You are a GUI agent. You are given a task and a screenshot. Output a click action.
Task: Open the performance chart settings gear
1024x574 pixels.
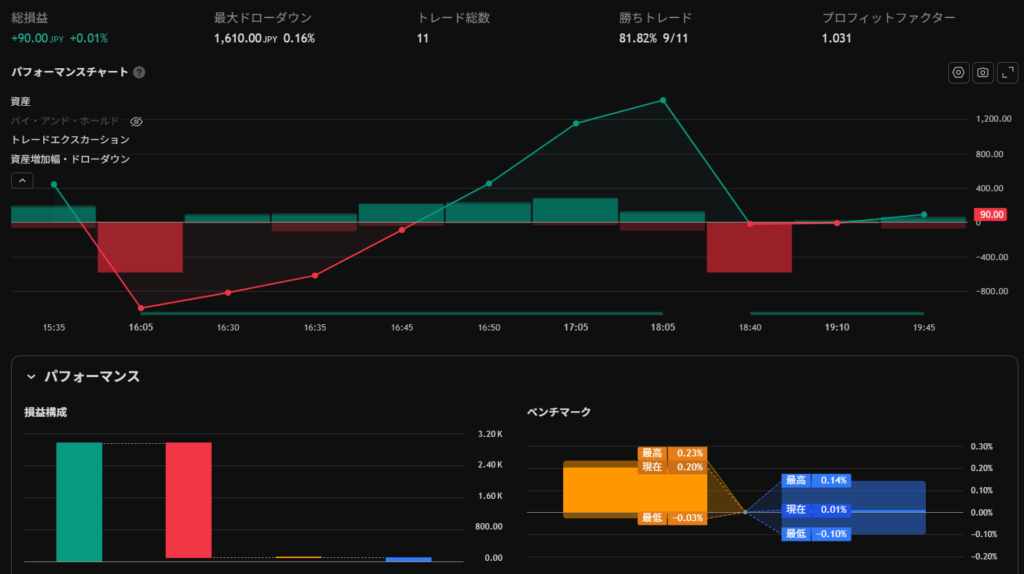pyautogui.click(x=958, y=73)
